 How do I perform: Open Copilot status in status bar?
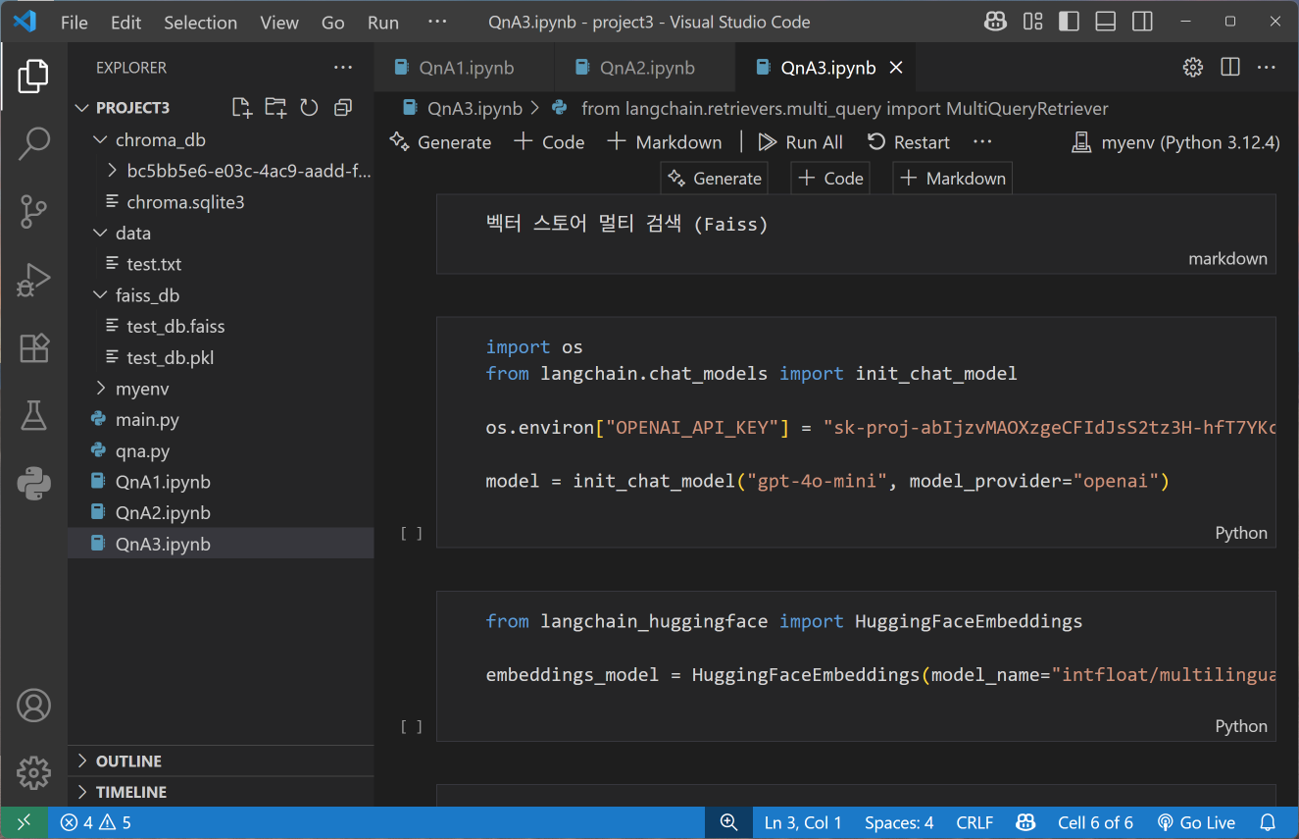tap(1026, 823)
